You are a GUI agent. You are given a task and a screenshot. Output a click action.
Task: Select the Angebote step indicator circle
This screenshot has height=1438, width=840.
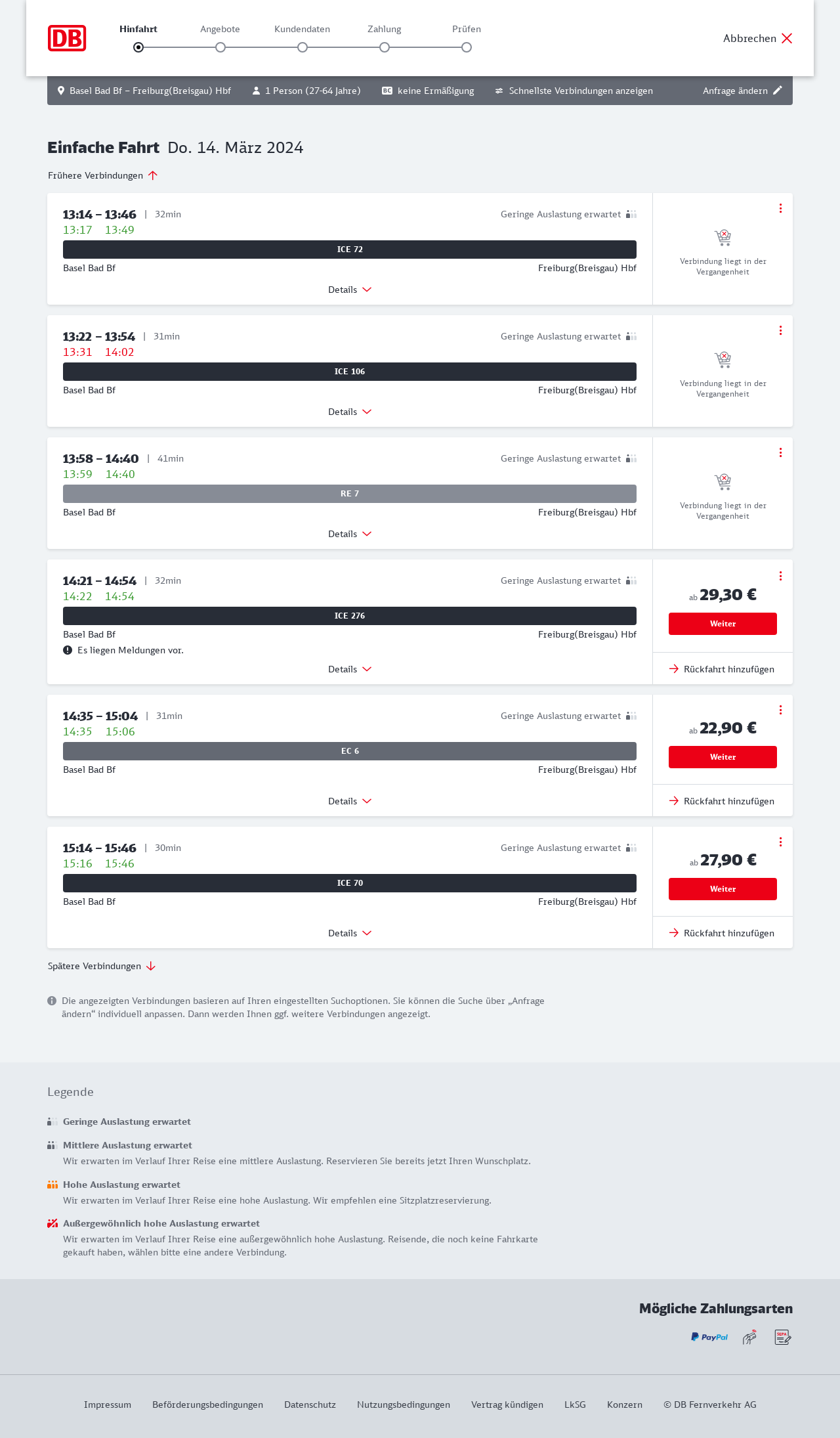coord(220,47)
